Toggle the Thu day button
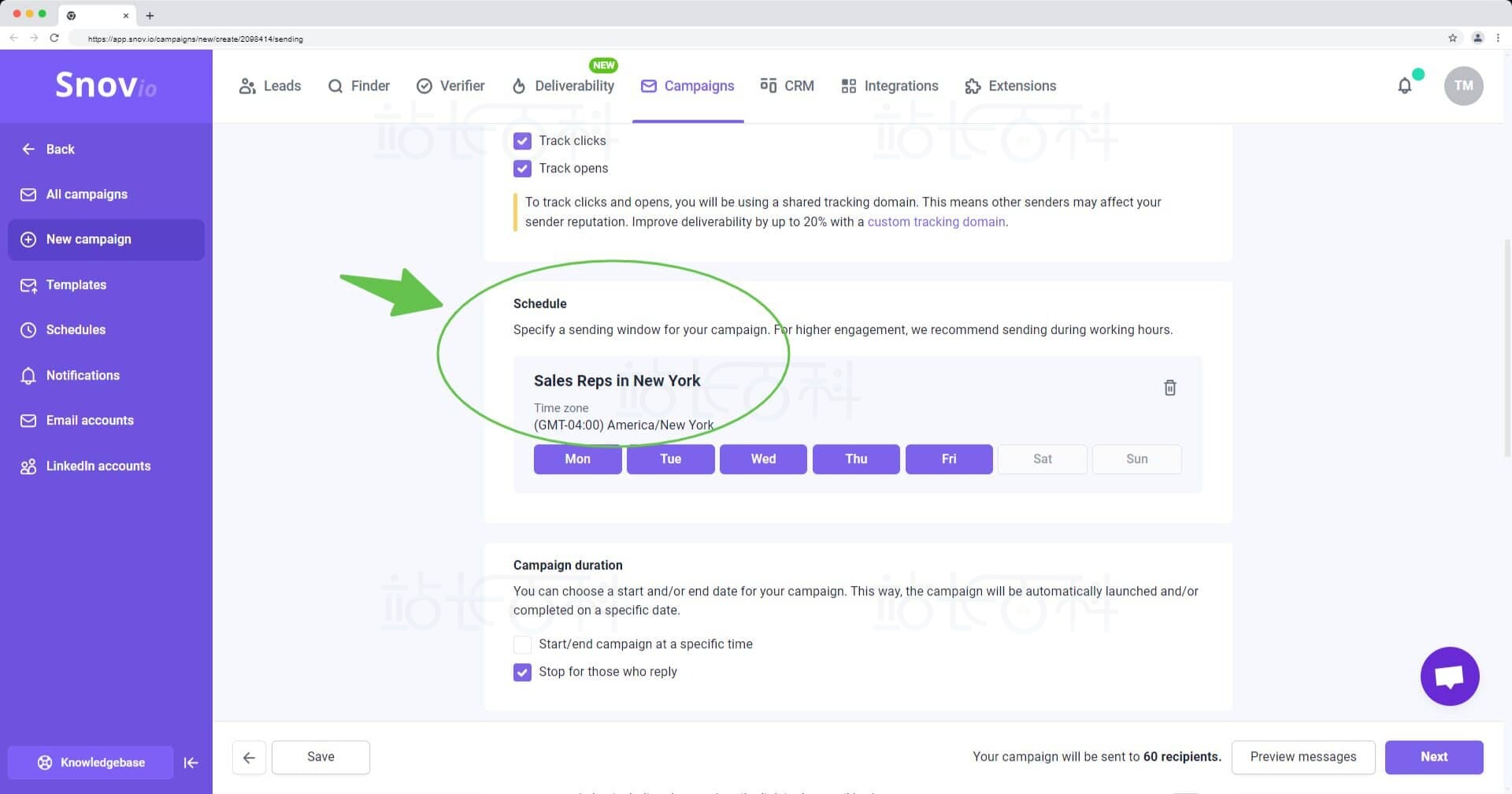The width and height of the screenshot is (1512, 794). coord(856,459)
